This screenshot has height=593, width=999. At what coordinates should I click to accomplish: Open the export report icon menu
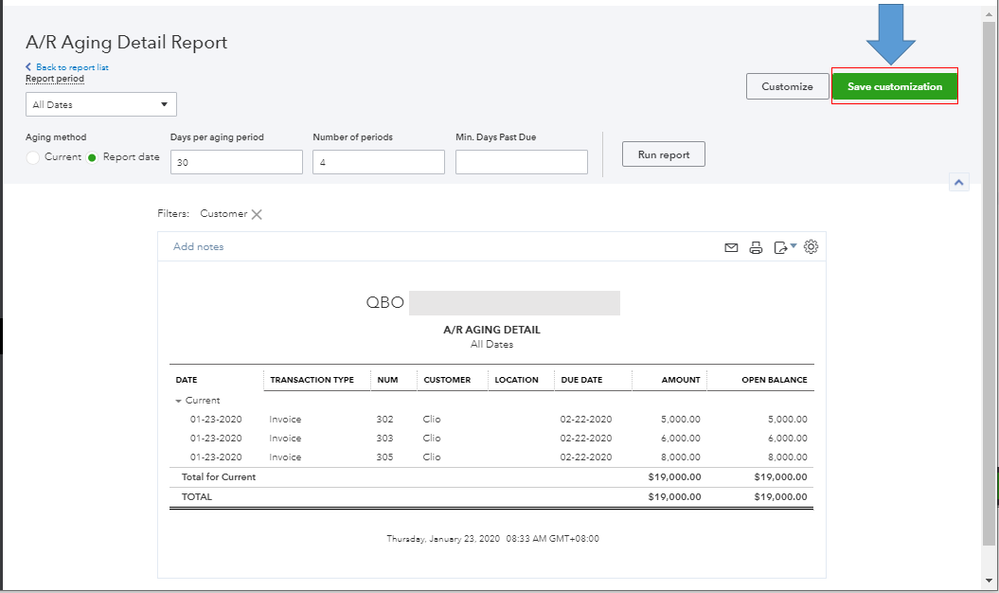click(784, 247)
